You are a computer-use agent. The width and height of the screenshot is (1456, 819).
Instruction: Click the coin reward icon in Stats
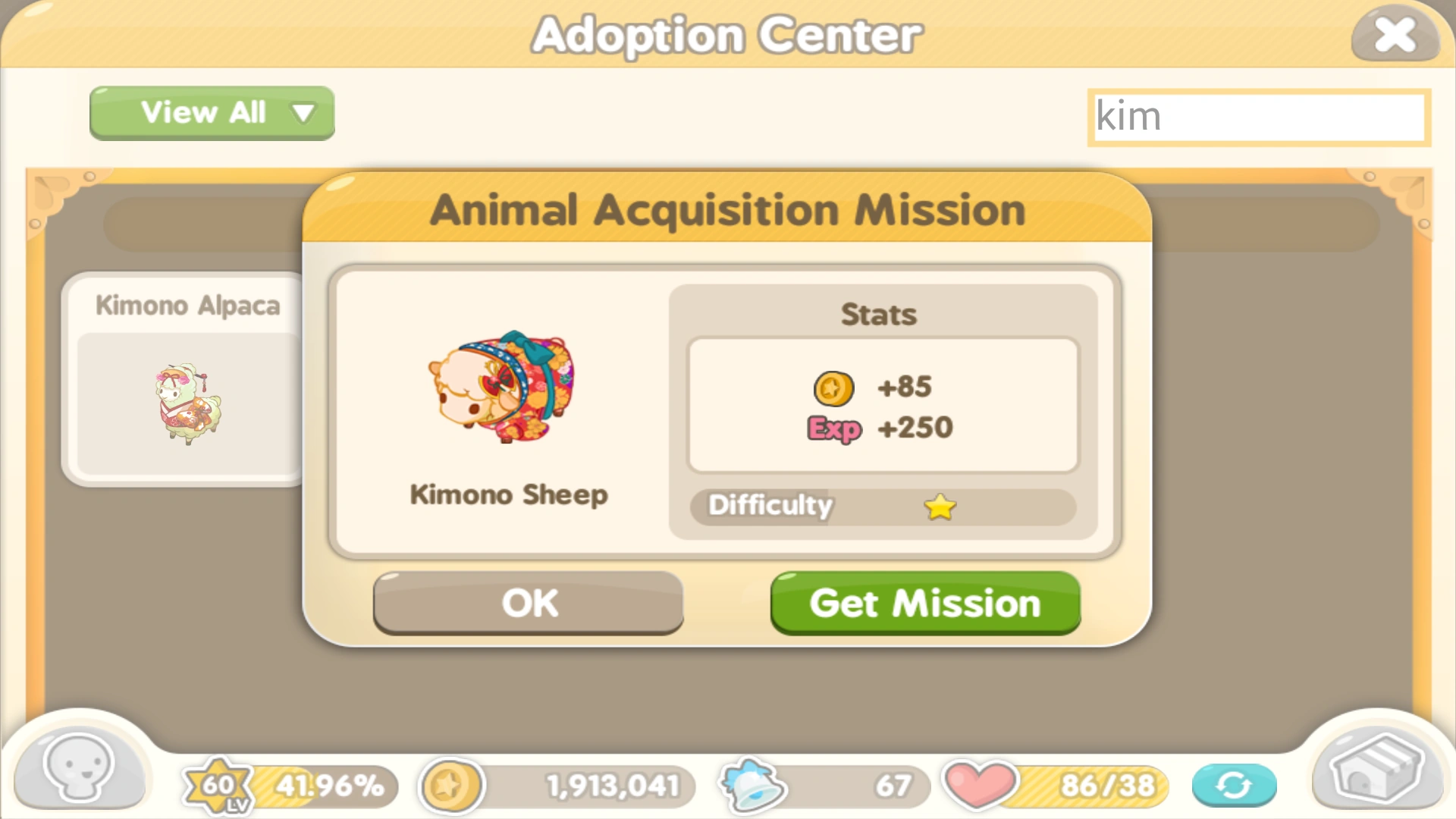point(834,388)
